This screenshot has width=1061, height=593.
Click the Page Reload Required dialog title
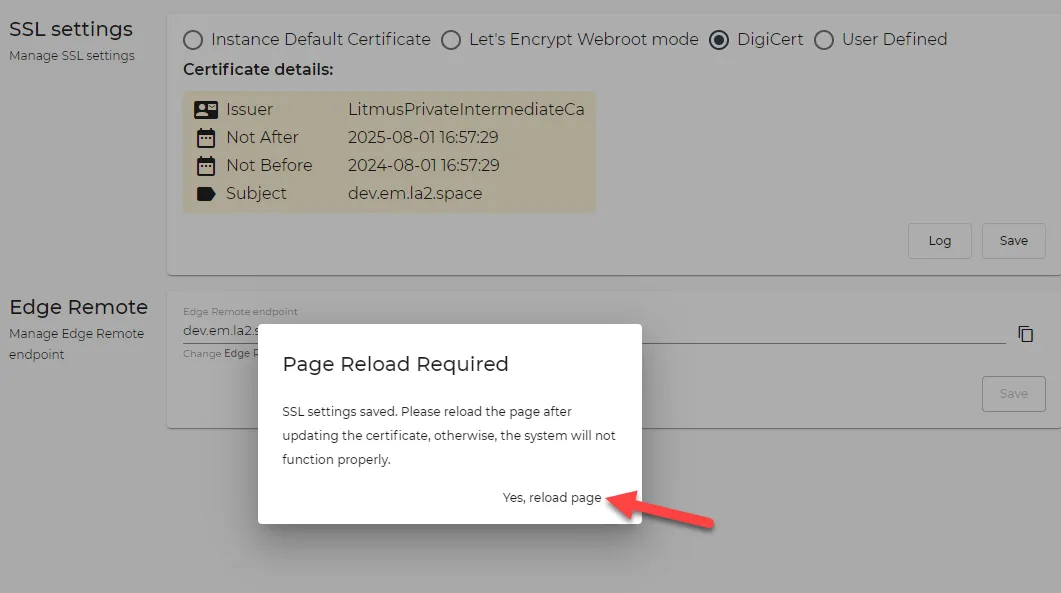(395, 364)
